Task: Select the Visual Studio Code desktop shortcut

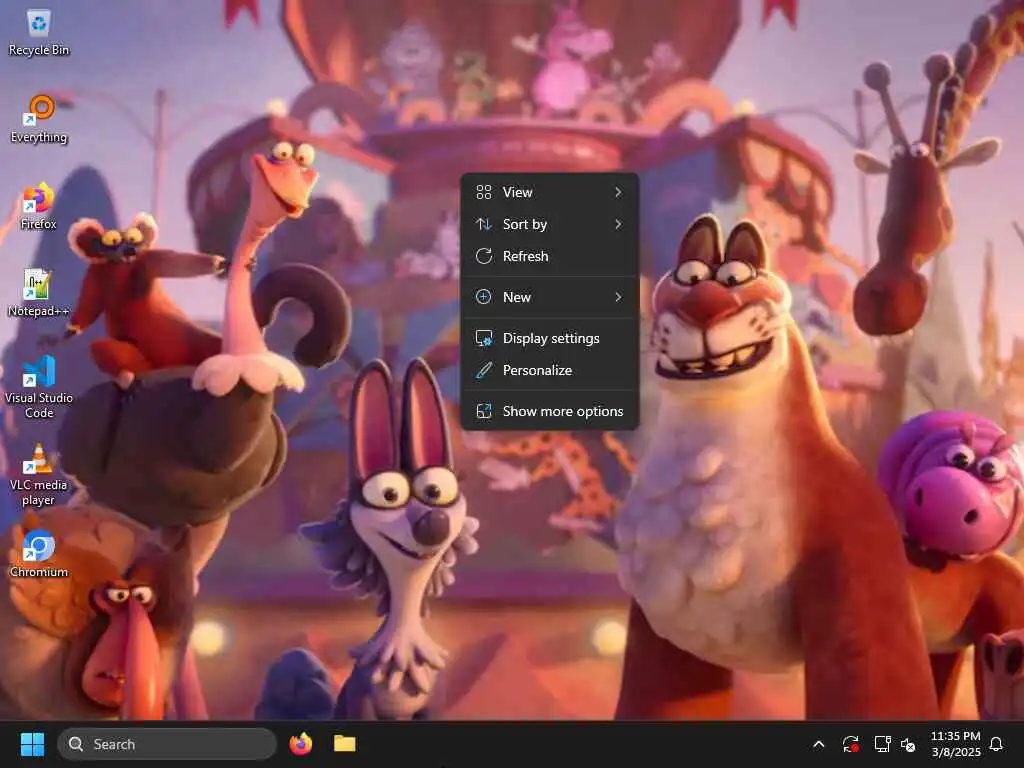Action: click(x=39, y=387)
